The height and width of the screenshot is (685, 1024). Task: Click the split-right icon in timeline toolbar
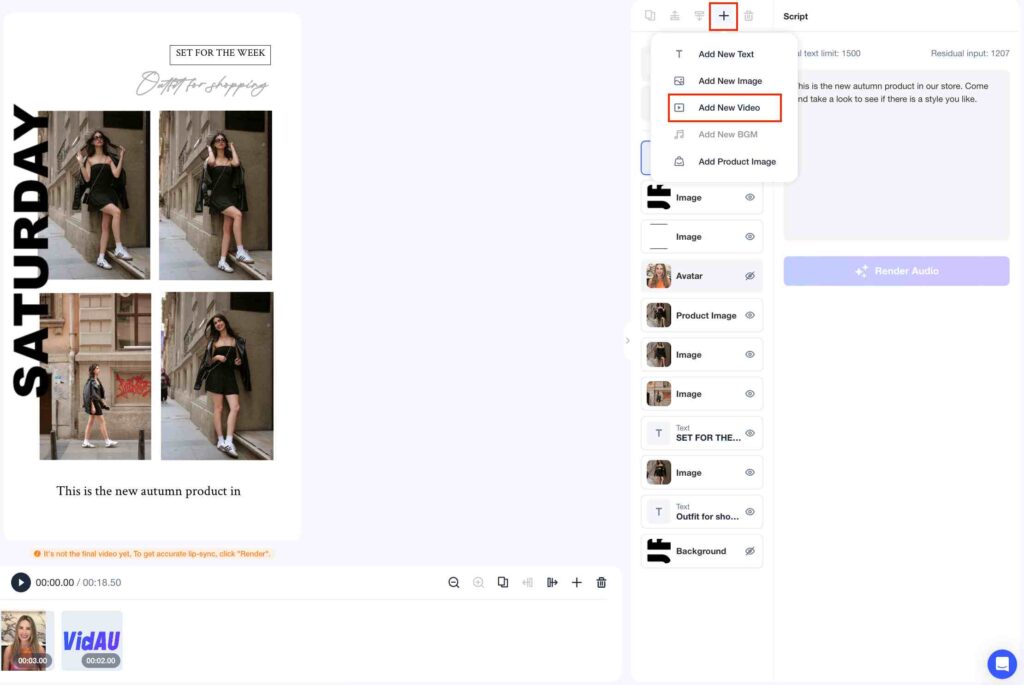[x=552, y=582]
